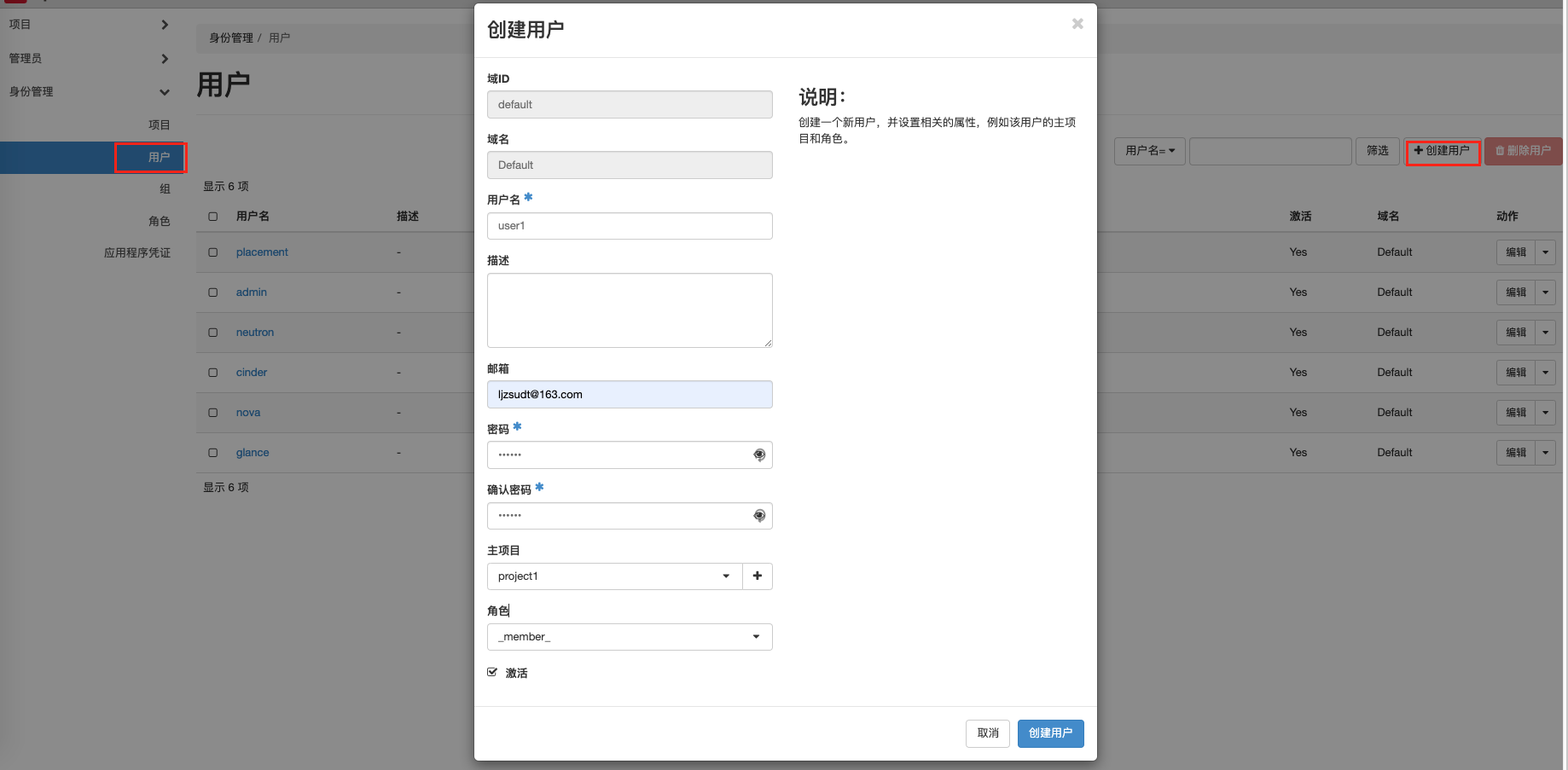Show the 密码 field's hidden password via eye icon
This screenshot has width=1568, height=770.
[x=759, y=455]
